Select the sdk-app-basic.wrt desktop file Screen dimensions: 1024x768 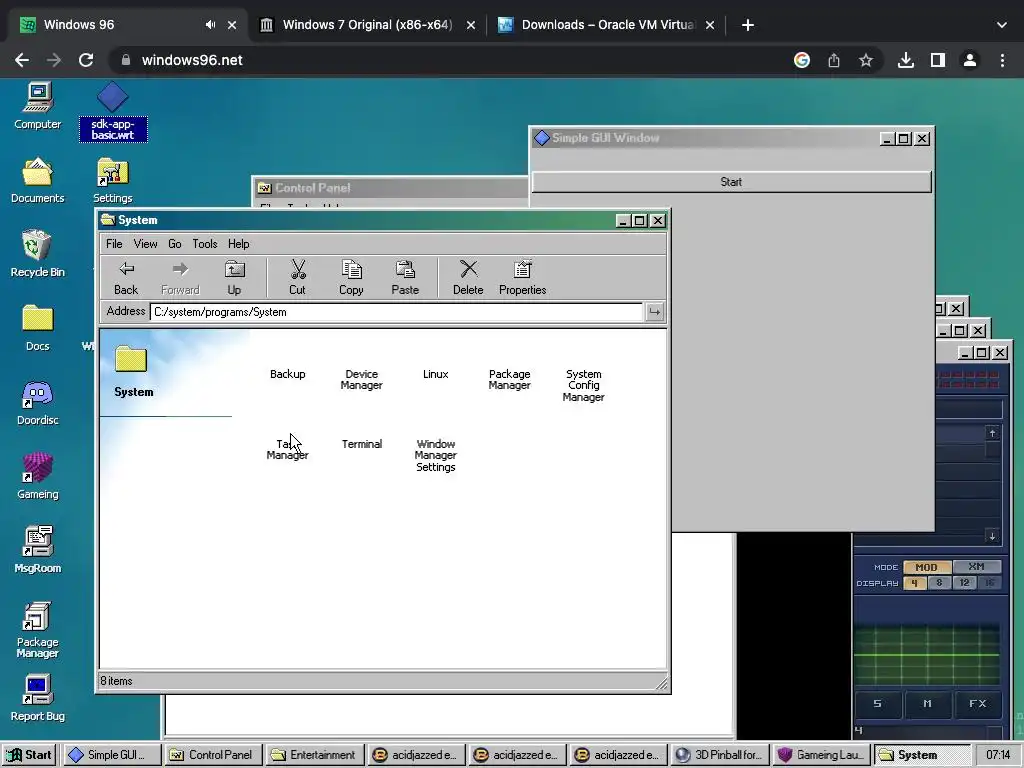[x=113, y=111]
